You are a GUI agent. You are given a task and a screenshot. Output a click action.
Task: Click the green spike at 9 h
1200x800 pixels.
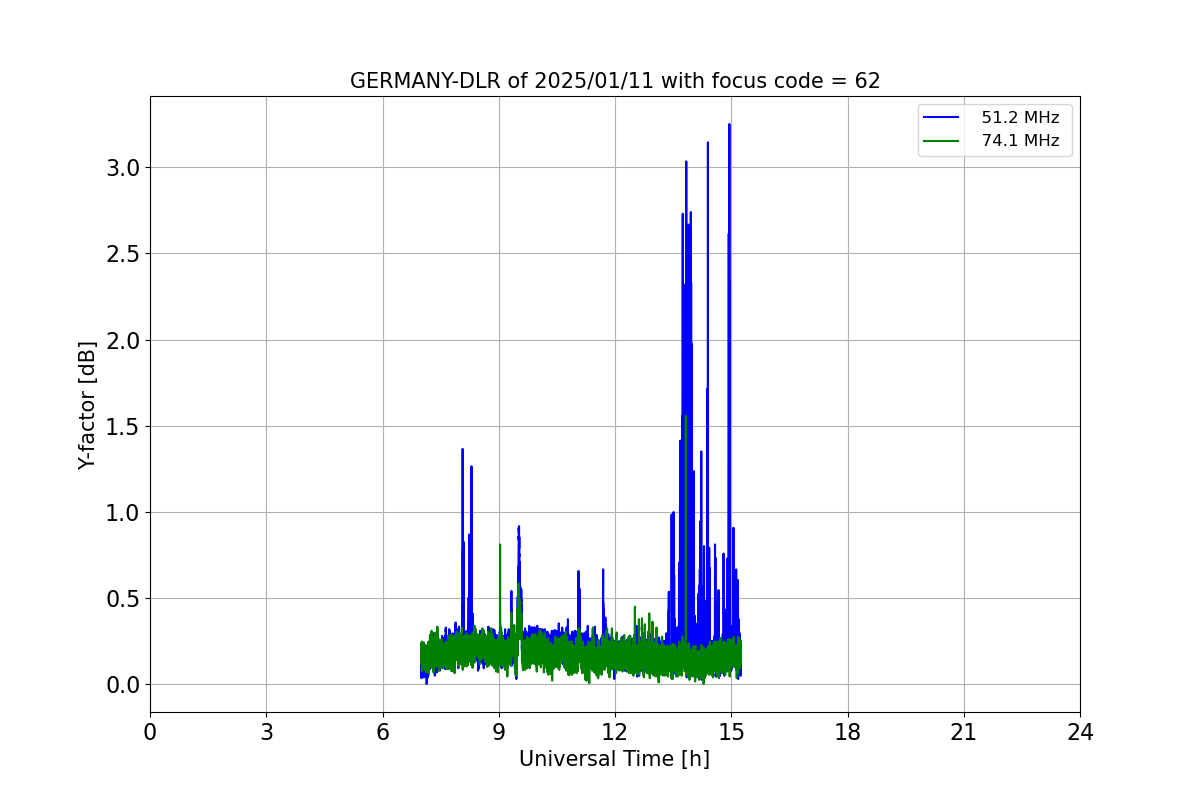(x=500, y=546)
